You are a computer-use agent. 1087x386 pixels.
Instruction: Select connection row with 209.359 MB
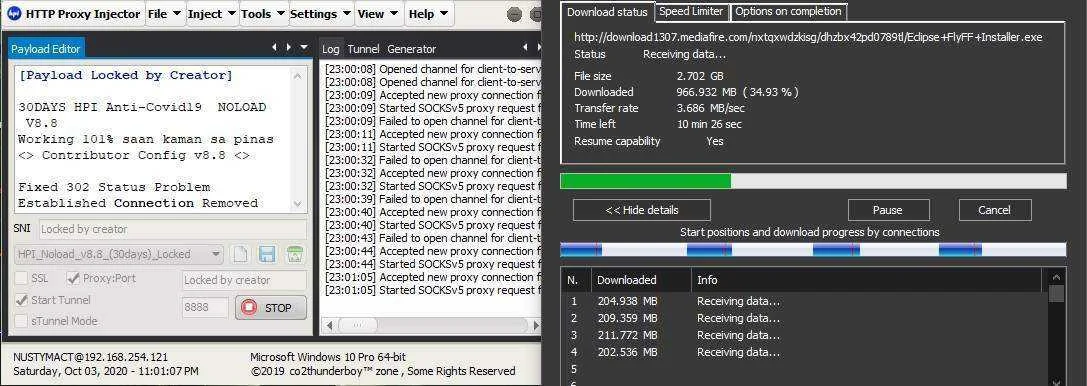click(x=804, y=319)
